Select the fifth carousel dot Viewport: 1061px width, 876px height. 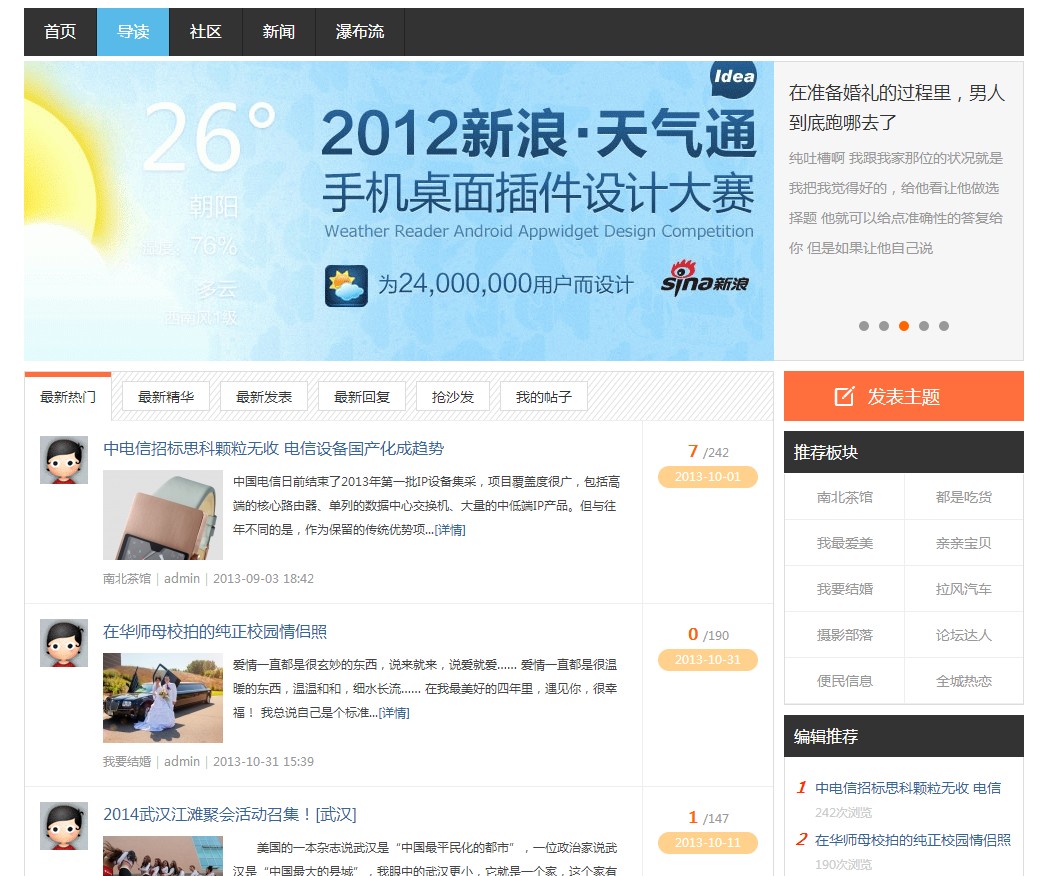click(x=944, y=326)
